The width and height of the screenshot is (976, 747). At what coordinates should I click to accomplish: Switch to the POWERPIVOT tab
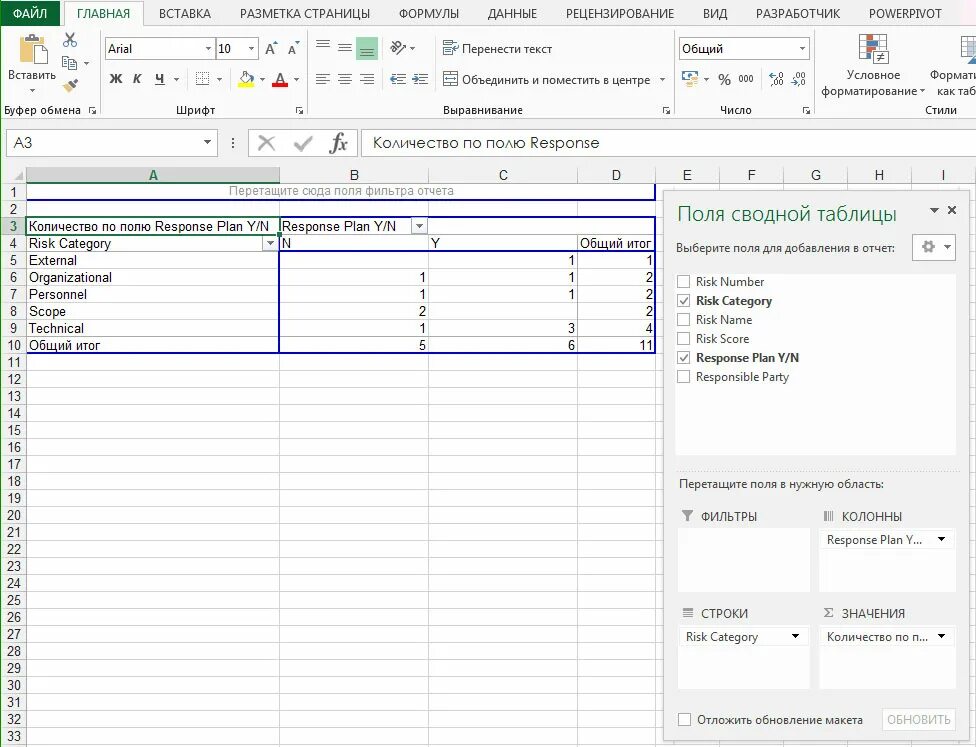pos(905,14)
